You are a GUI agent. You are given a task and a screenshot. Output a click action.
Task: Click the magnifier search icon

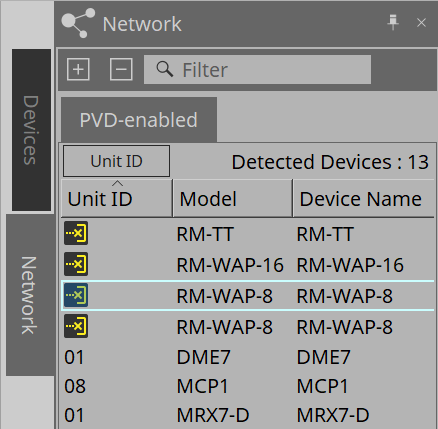tap(164, 69)
